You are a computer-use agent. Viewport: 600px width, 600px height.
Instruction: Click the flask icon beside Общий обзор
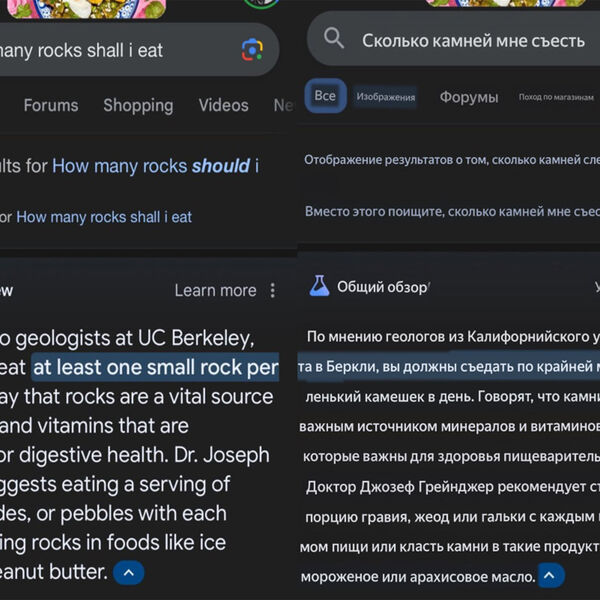319,287
